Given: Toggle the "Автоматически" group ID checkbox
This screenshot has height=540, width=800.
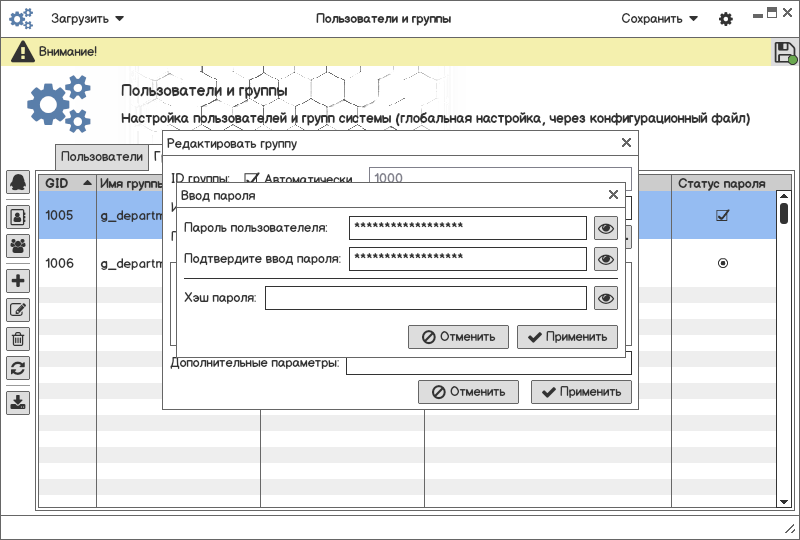Looking at the screenshot, I should [252, 179].
